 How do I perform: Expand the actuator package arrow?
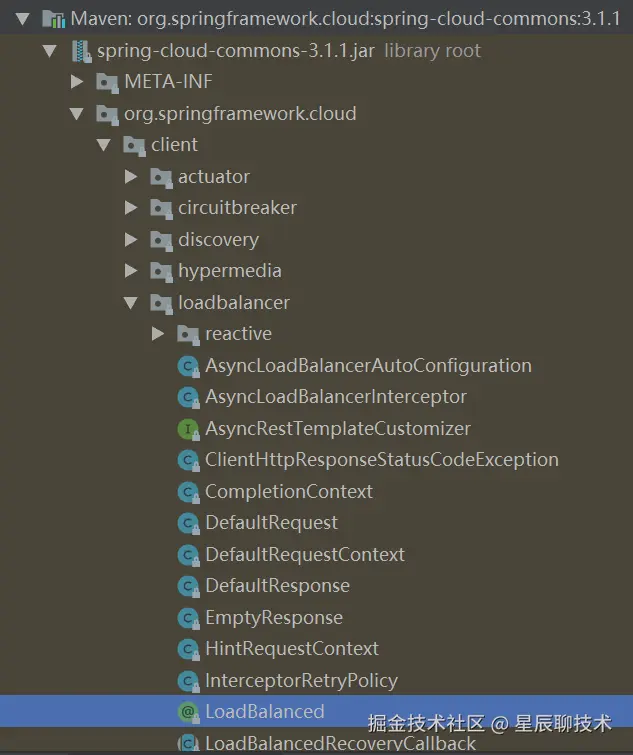(x=131, y=176)
